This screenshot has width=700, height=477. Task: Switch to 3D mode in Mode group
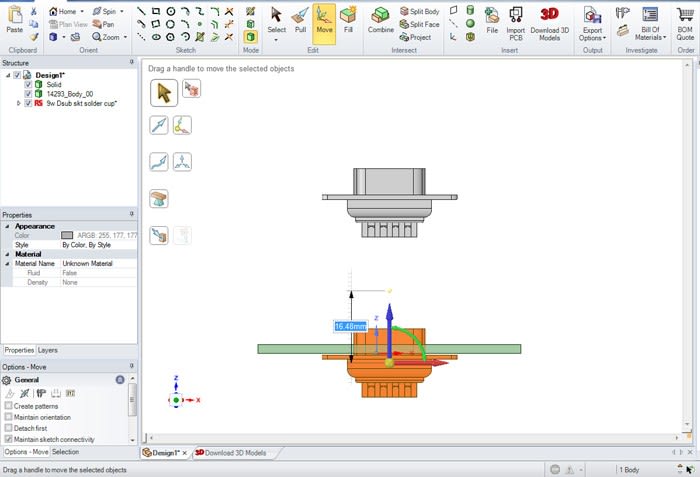pyautogui.click(x=251, y=37)
